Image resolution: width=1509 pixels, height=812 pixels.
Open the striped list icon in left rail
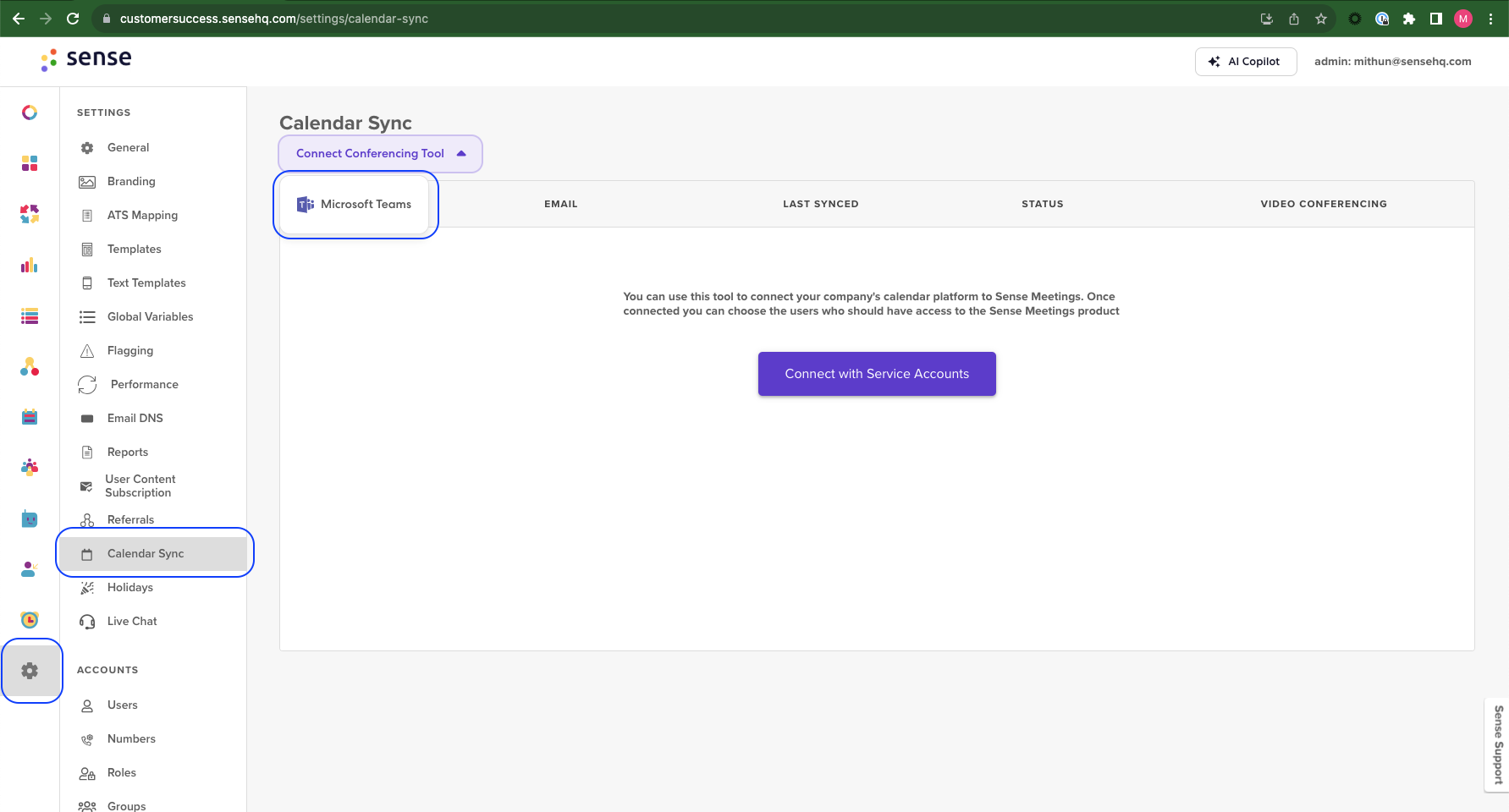(30, 316)
